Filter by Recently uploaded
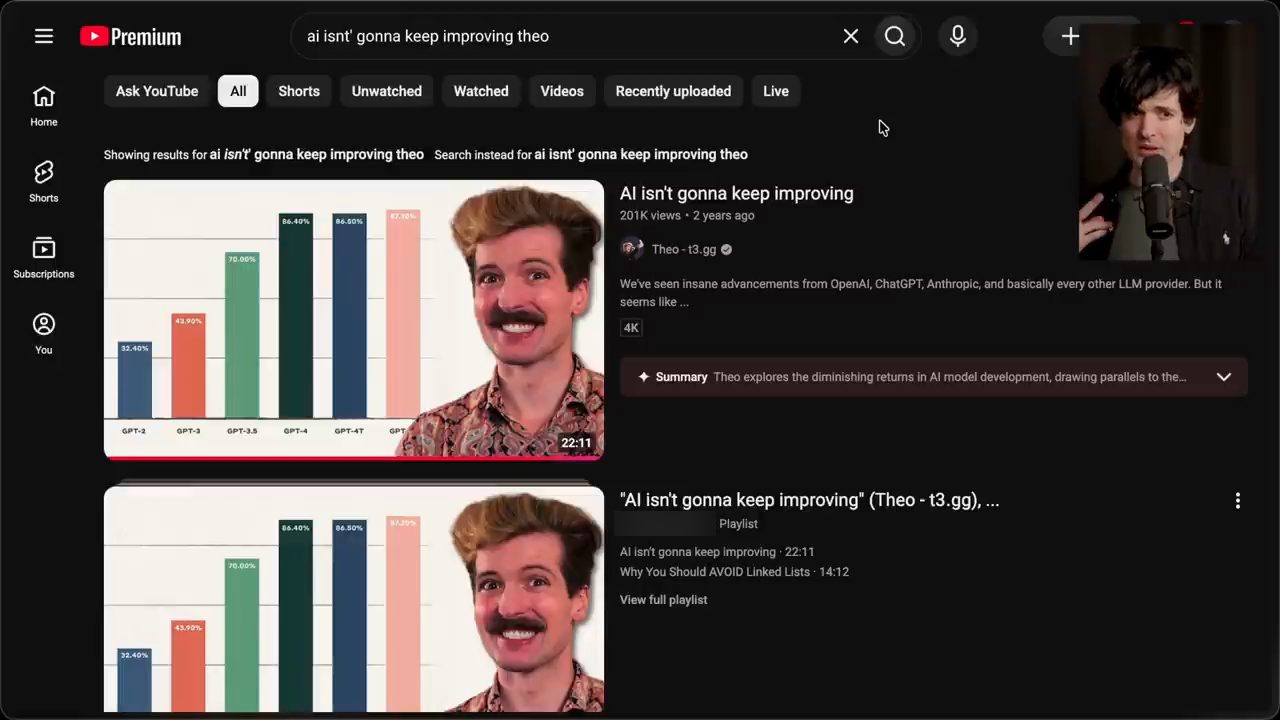Image resolution: width=1280 pixels, height=720 pixels. click(x=673, y=91)
